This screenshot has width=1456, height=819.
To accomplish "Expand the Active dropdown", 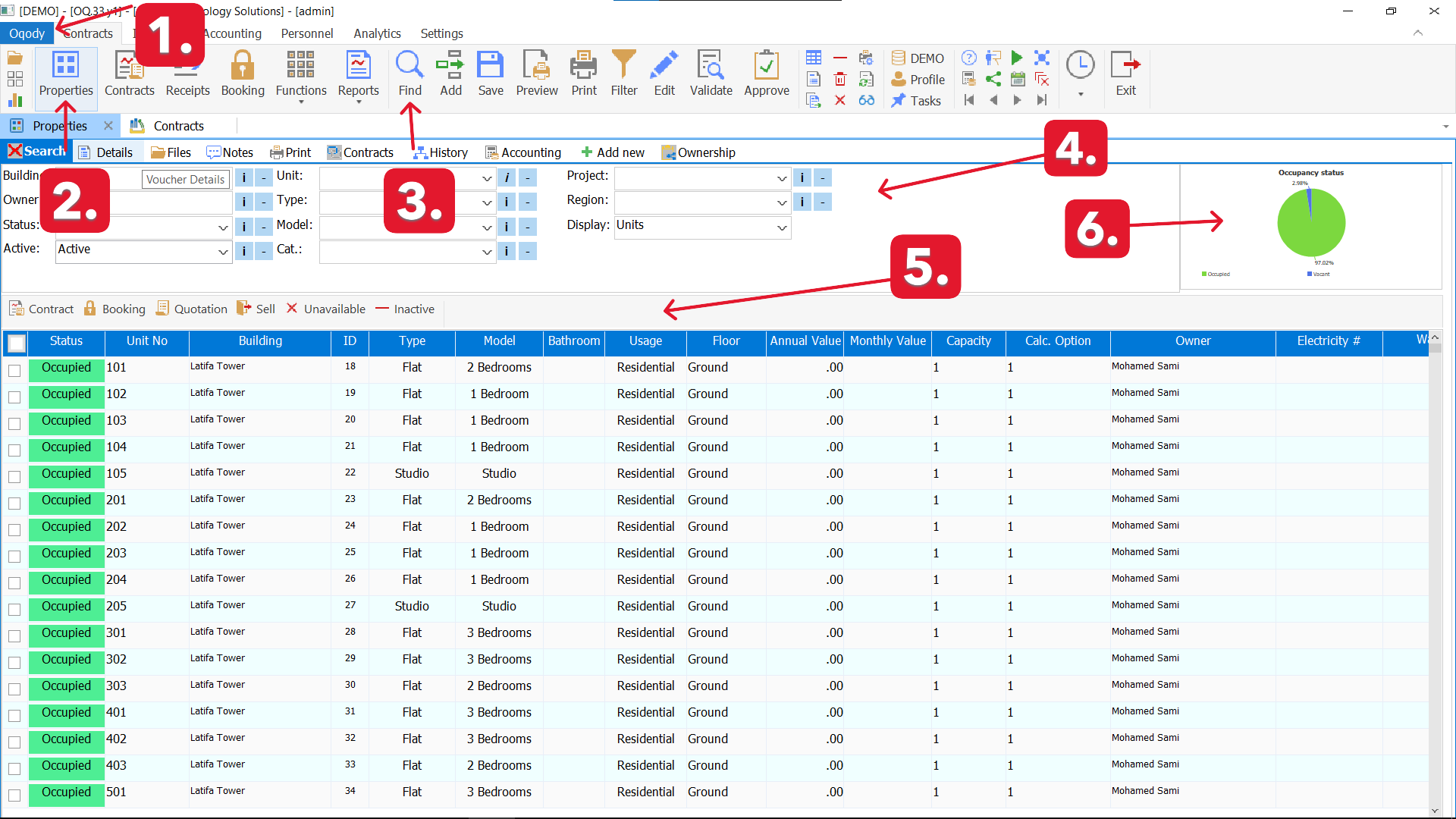I will pyautogui.click(x=223, y=251).
